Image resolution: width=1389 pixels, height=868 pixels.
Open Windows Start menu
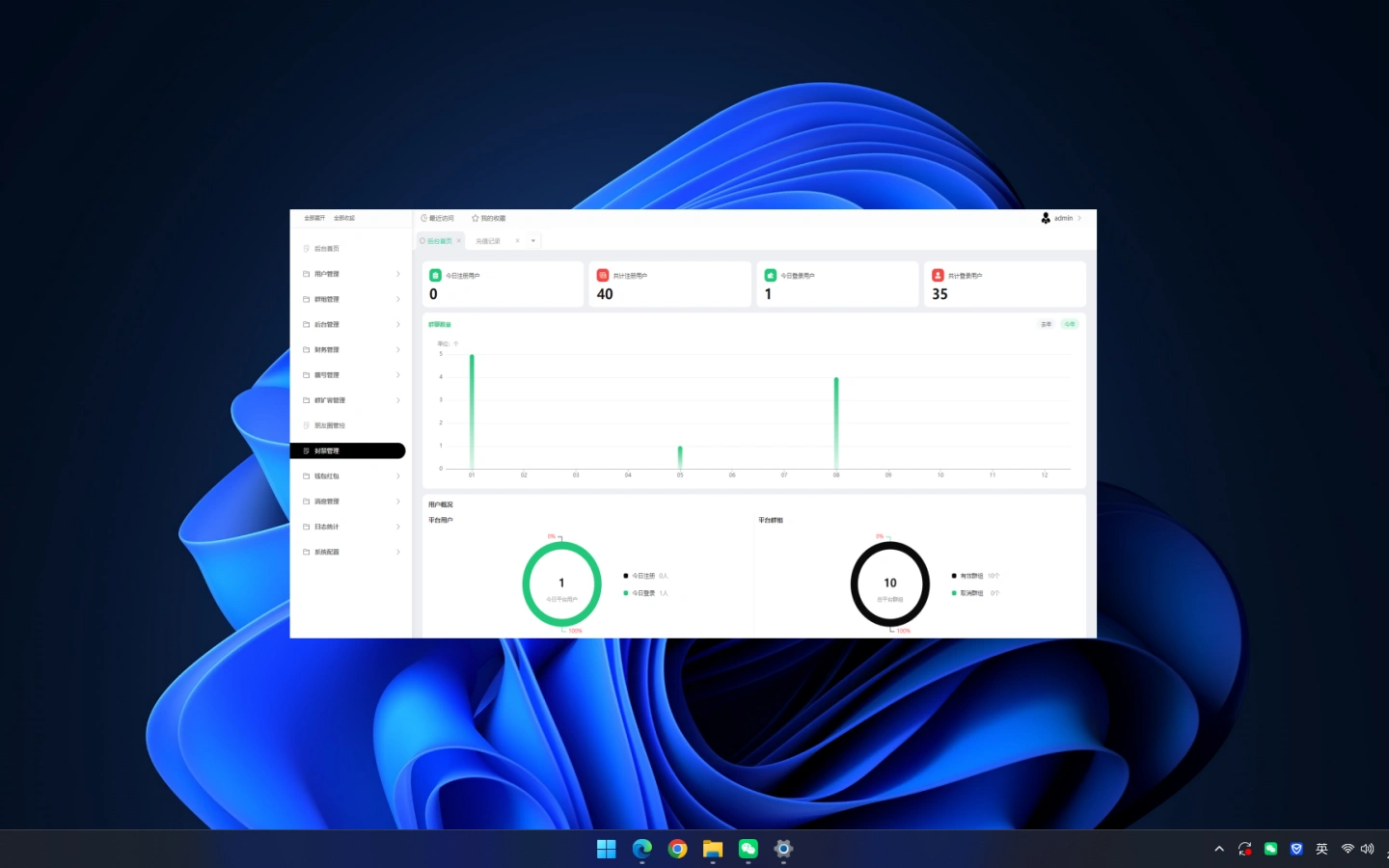(607, 849)
